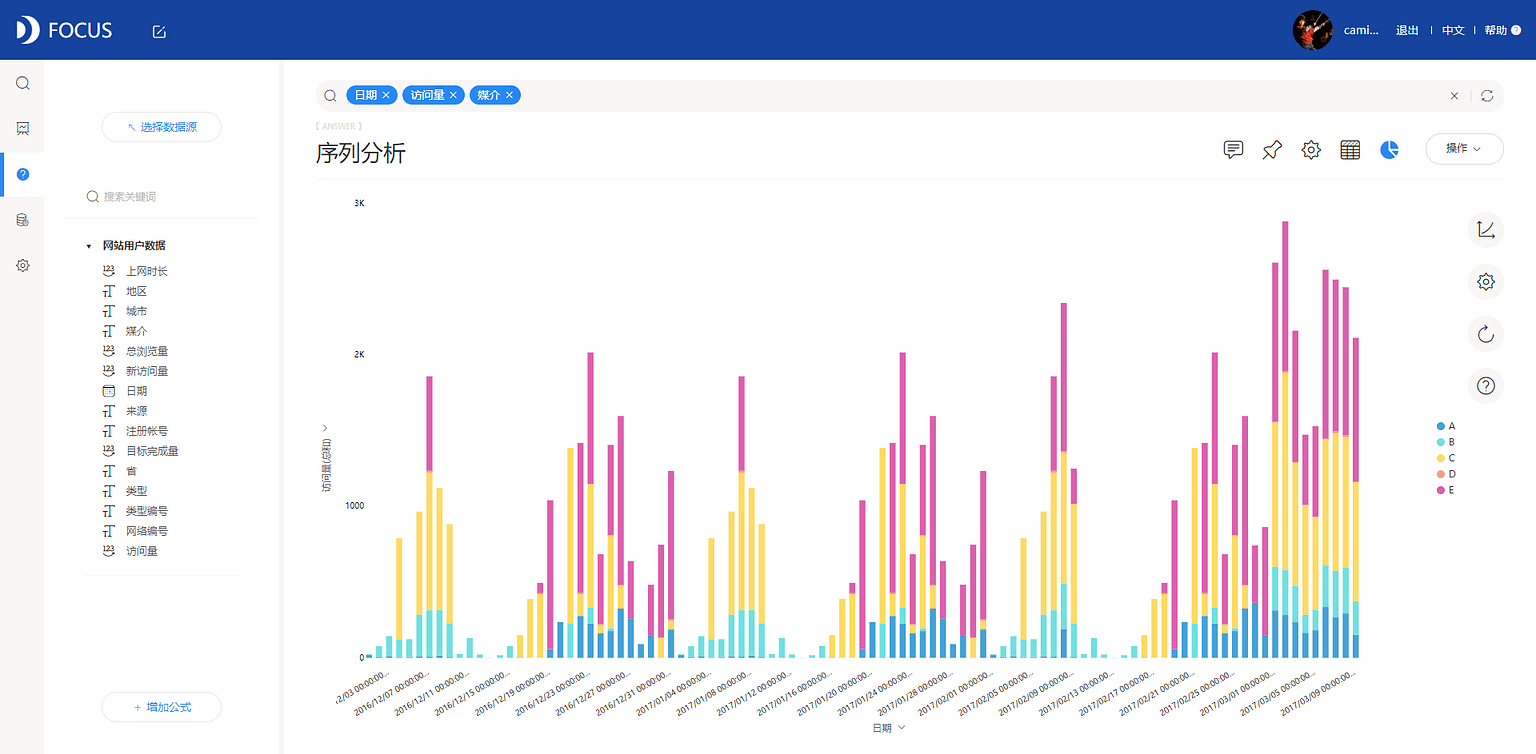Click the FOCUS logo
Image resolution: width=1536 pixels, height=754 pixels.
coord(64,30)
